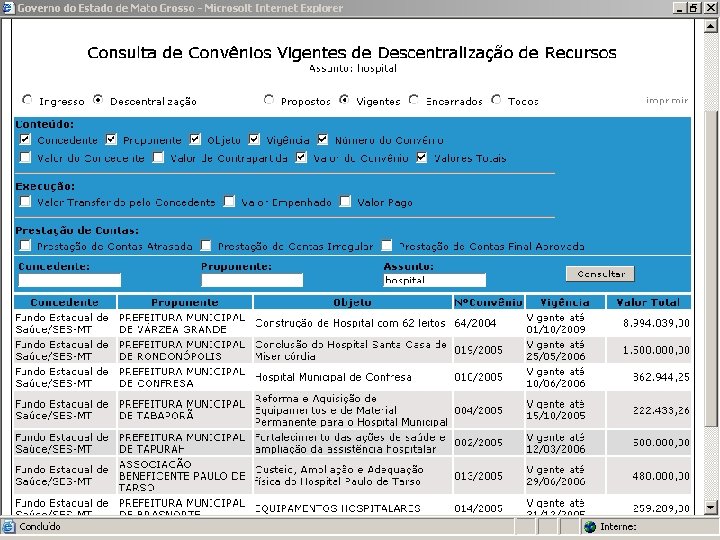The width and height of the screenshot is (720, 540).
Task: Click the value 362.944,25
Action: [661, 377]
